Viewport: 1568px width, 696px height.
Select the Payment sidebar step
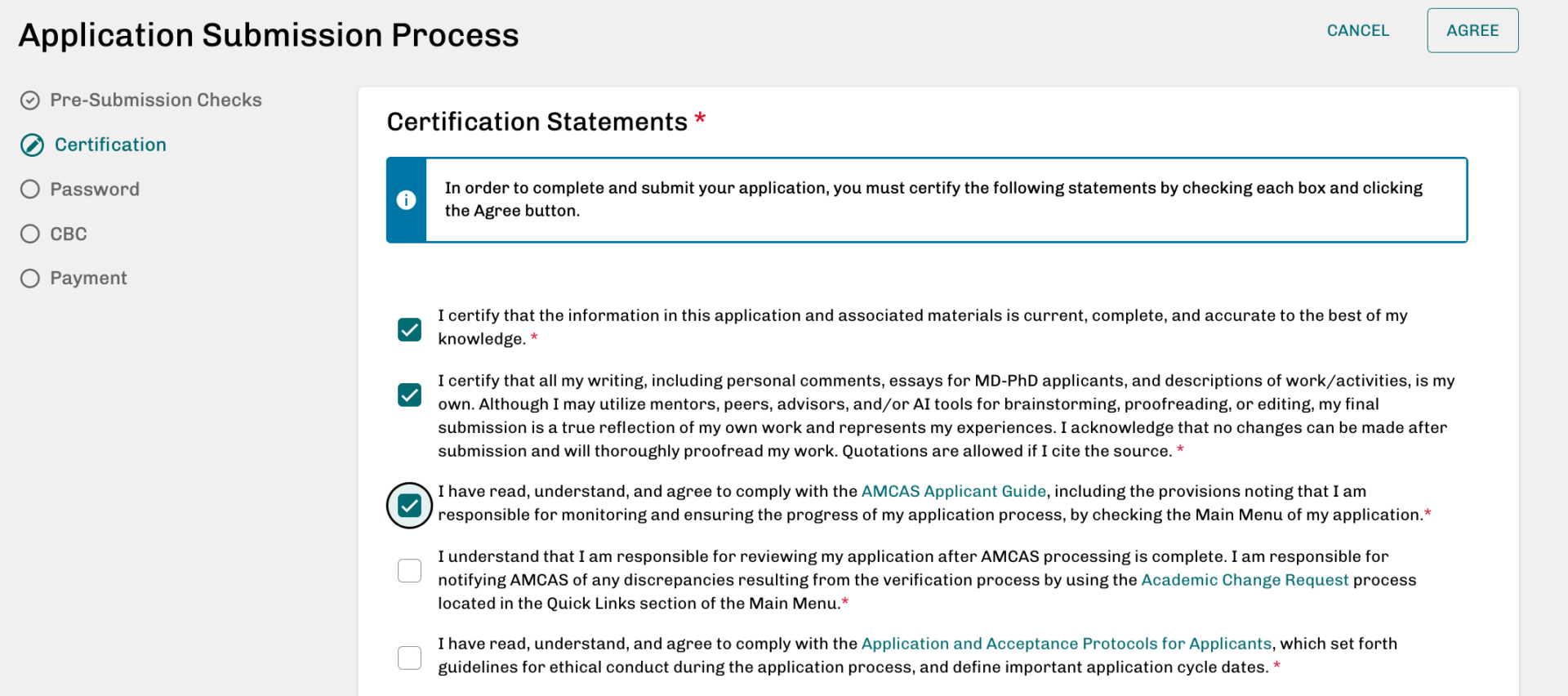(89, 278)
